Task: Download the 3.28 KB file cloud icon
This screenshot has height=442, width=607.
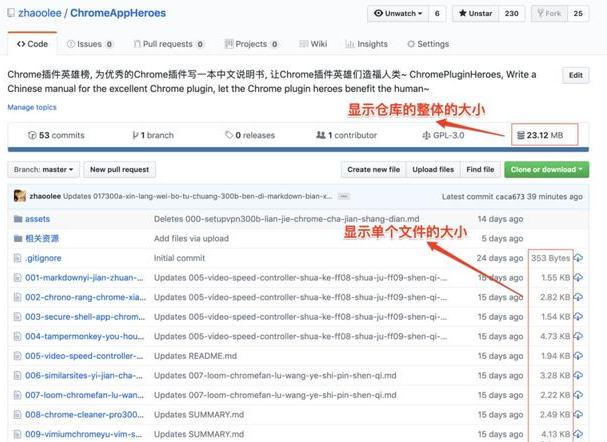Action: click(578, 375)
